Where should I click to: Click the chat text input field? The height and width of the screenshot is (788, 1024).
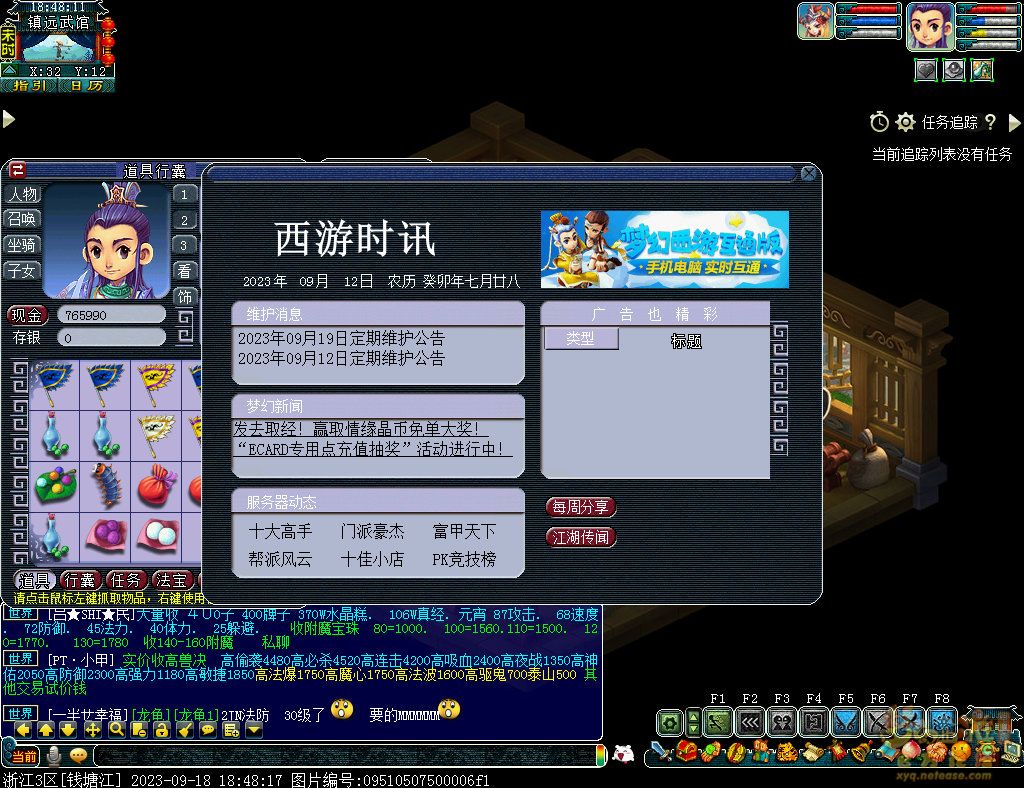[x=346, y=755]
